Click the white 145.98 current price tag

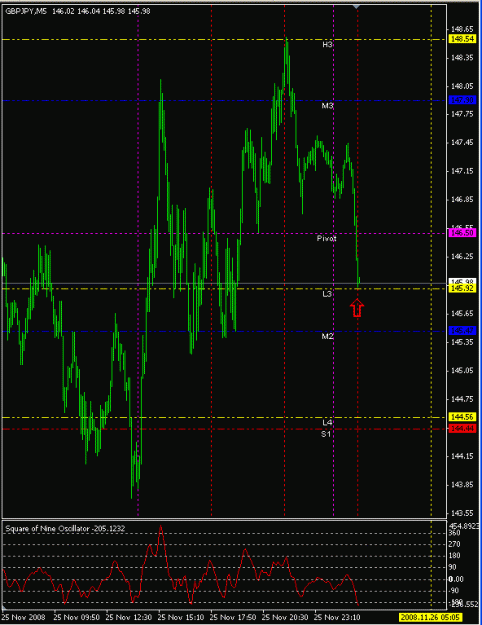tap(462, 281)
